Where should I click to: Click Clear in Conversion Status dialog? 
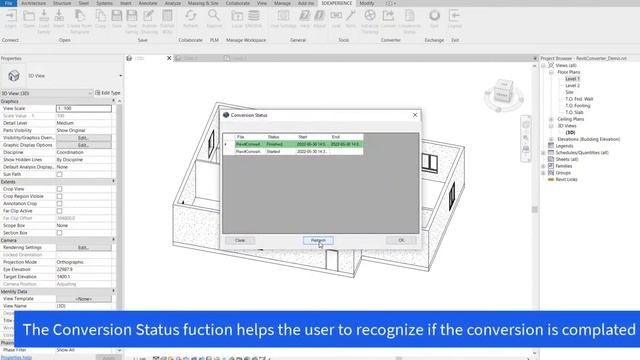pyautogui.click(x=240, y=240)
